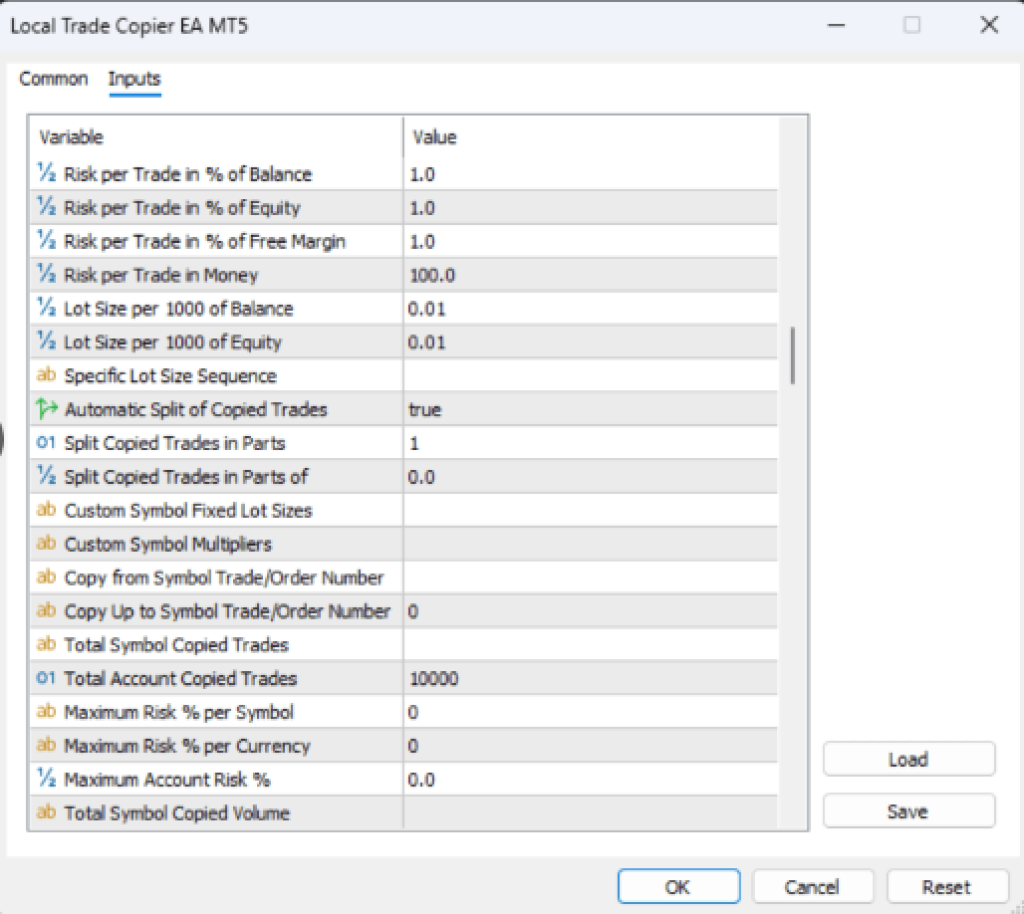The width and height of the screenshot is (1024, 914).
Task: Click the ab icon beside Total Symbol Copied Trades
Action: pyautogui.click(x=46, y=644)
